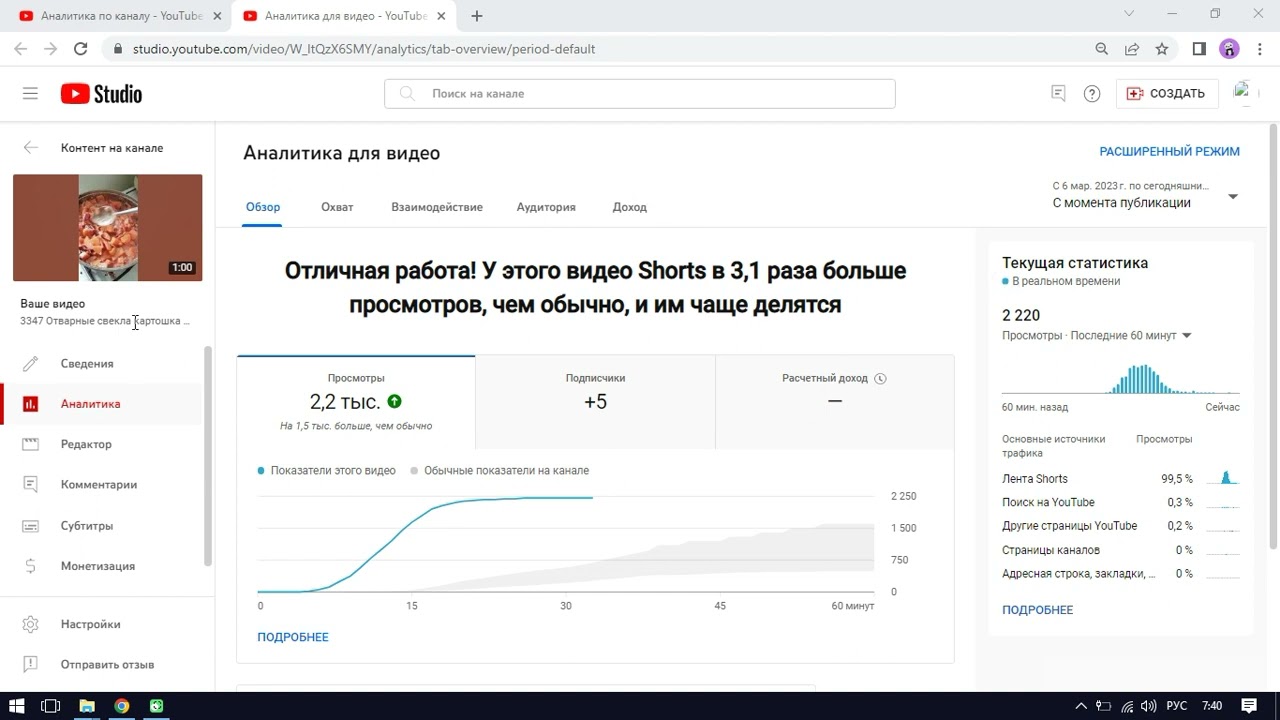Bookmark this page with star icon
This screenshot has height=720, width=1280.
(1162, 48)
